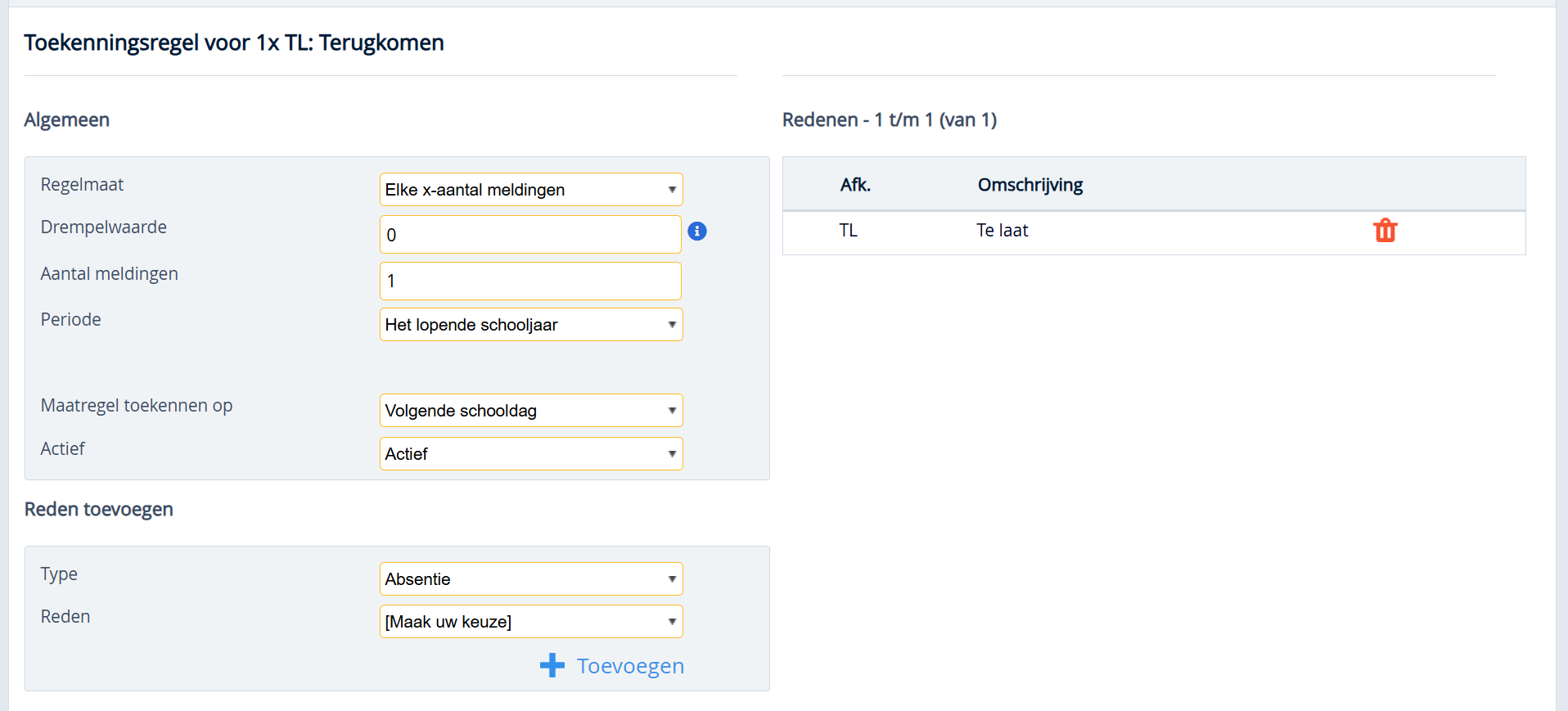Click the Toekenningsregel page title
This screenshot has height=711, width=1568.
coord(234,43)
